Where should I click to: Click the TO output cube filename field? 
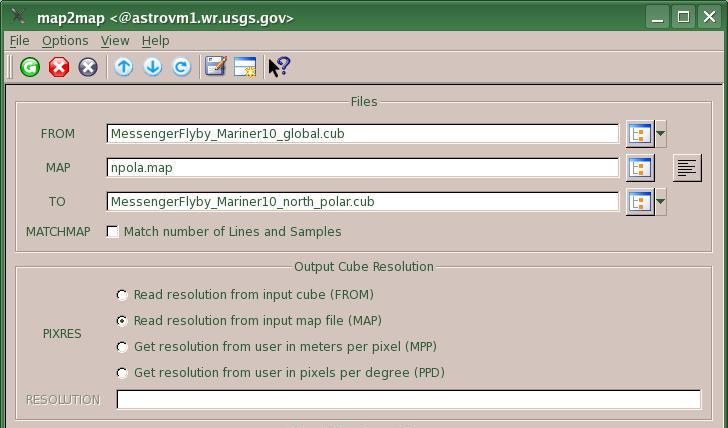363,201
